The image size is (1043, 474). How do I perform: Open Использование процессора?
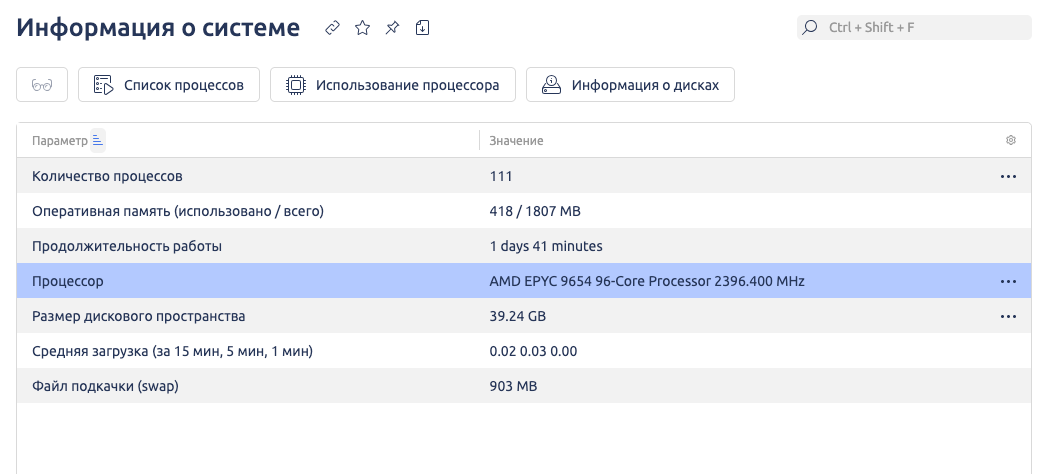[392, 85]
